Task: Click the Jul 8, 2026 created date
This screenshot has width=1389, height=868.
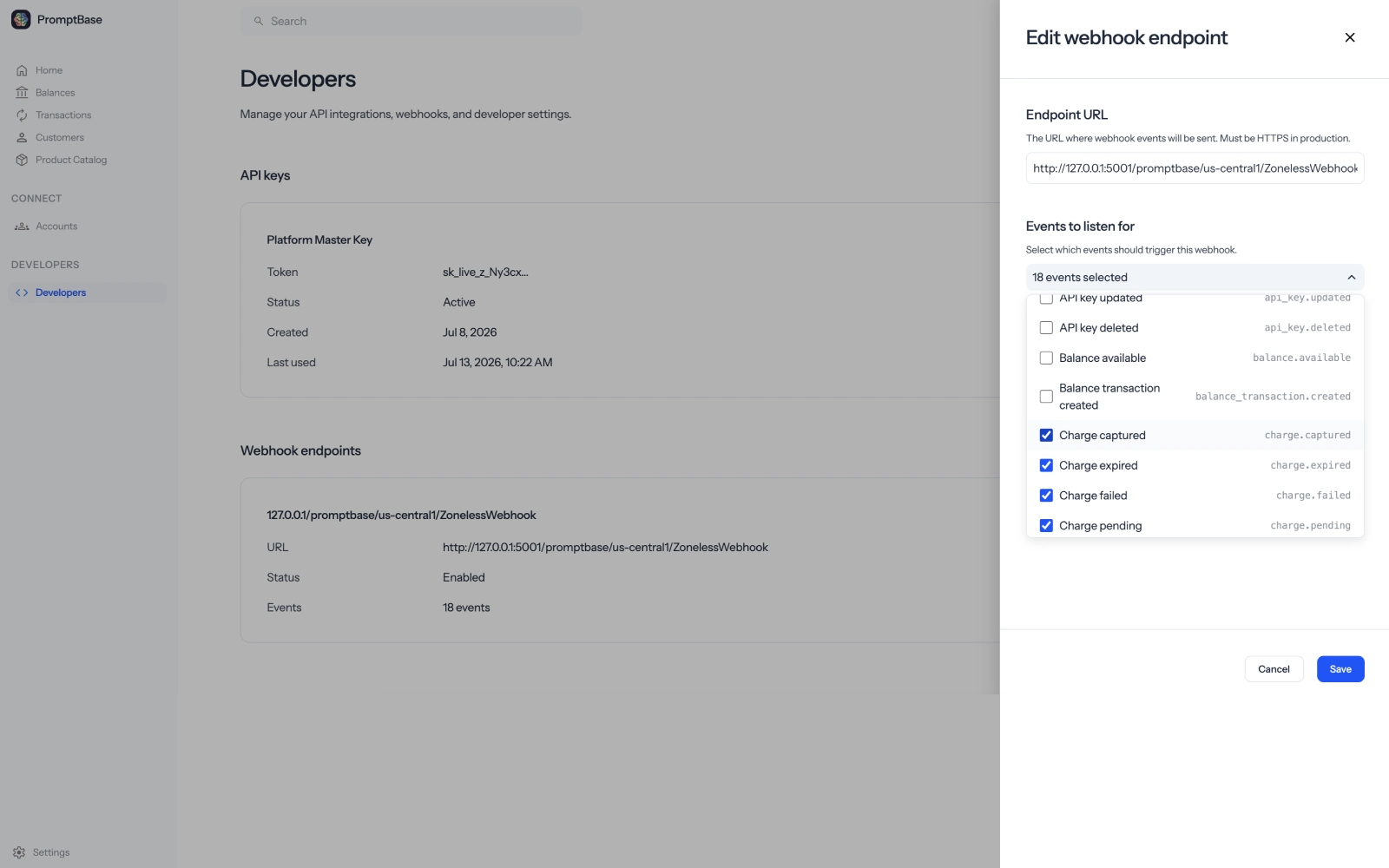Action: [470, 332]
